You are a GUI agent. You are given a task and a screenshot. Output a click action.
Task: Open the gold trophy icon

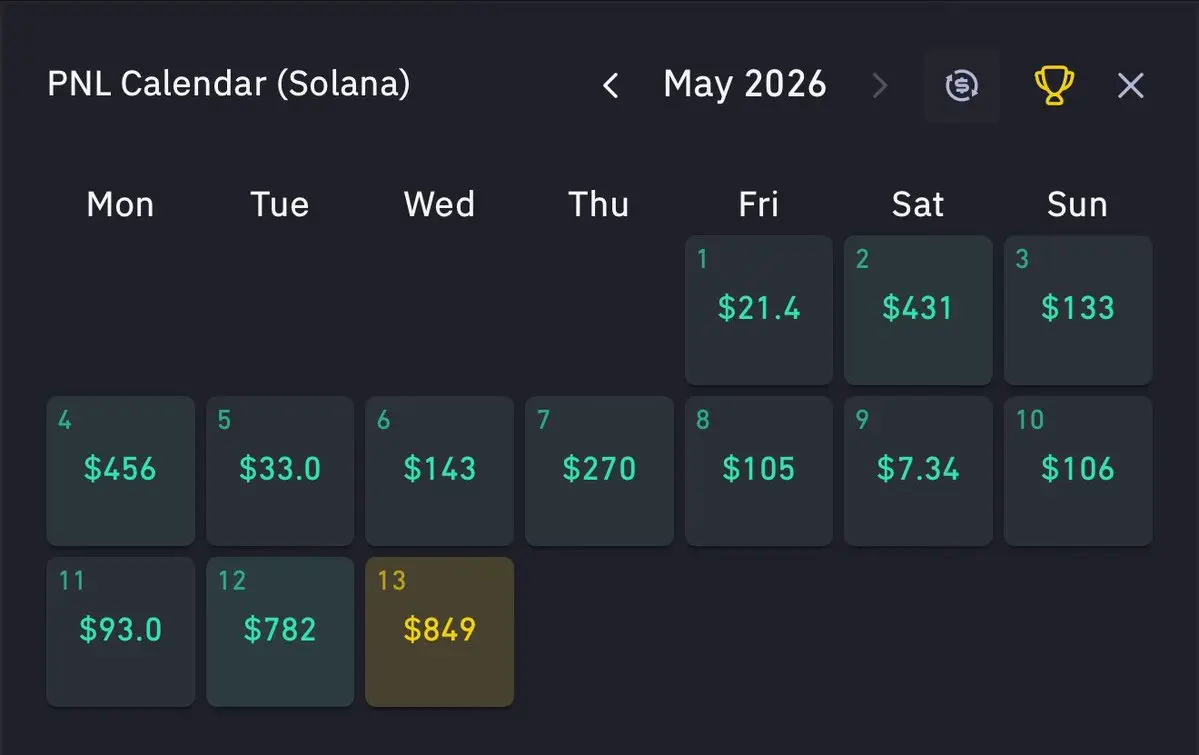1054,85
